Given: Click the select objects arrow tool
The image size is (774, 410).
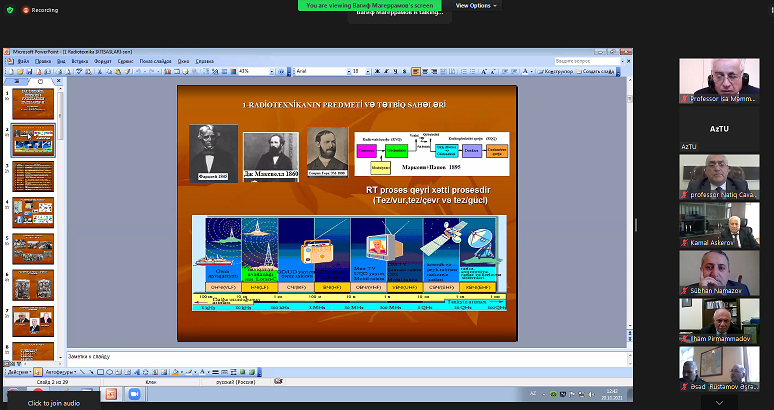Looking at the screenshot, I should [38, 372].
